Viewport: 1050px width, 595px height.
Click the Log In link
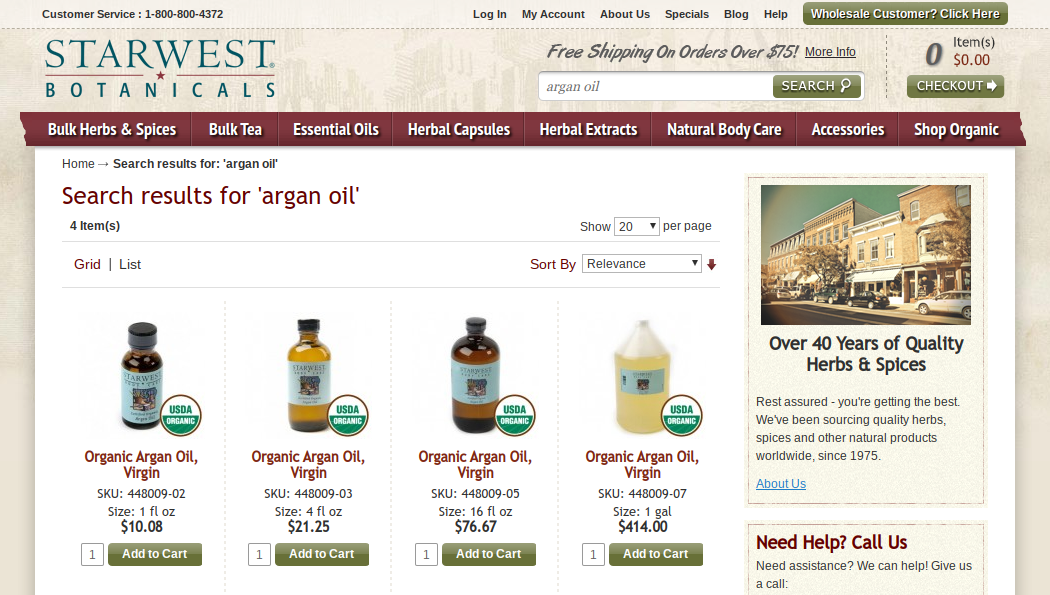pos(490,14)
